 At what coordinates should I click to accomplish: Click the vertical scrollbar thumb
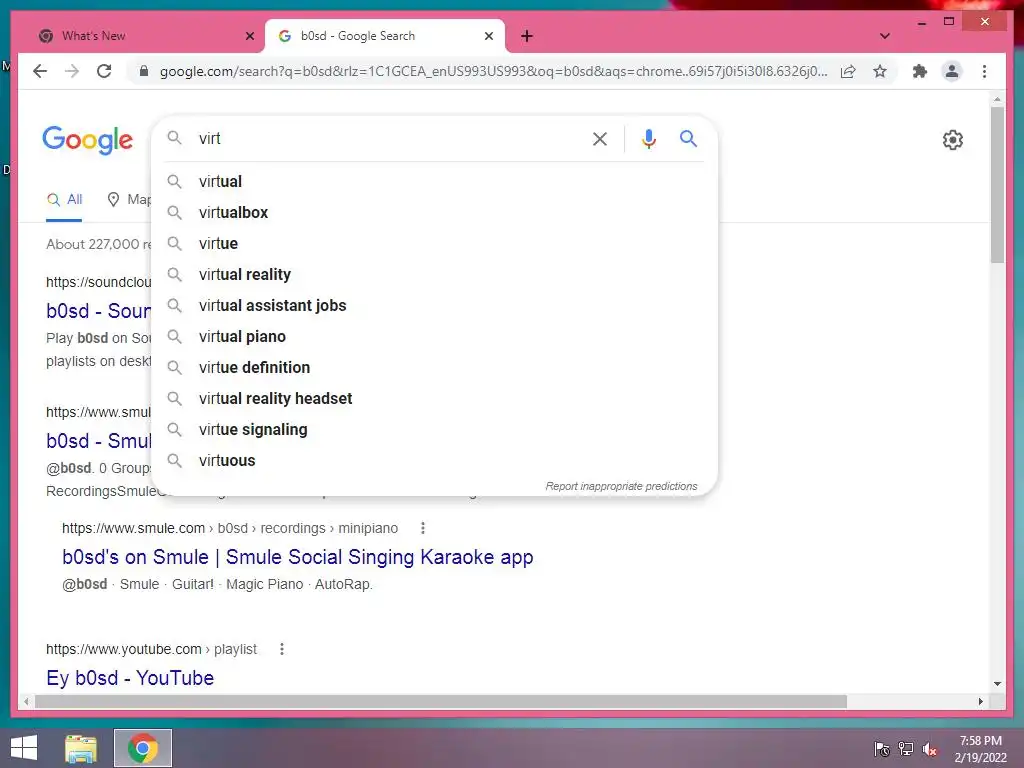997,185
